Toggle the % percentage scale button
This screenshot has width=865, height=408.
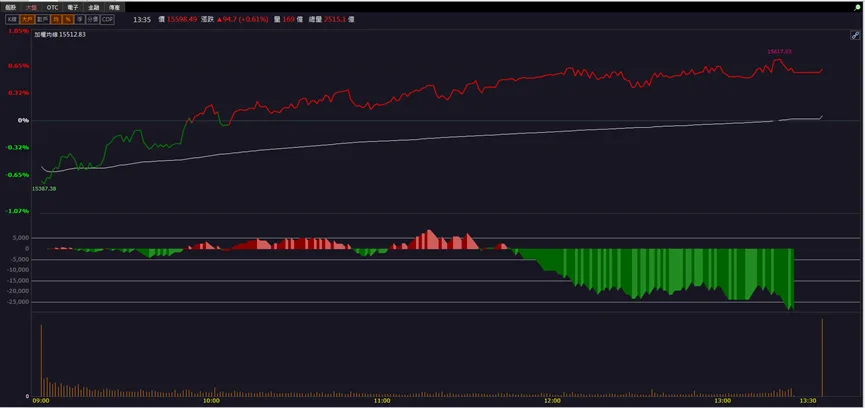(x=67, y=19)
